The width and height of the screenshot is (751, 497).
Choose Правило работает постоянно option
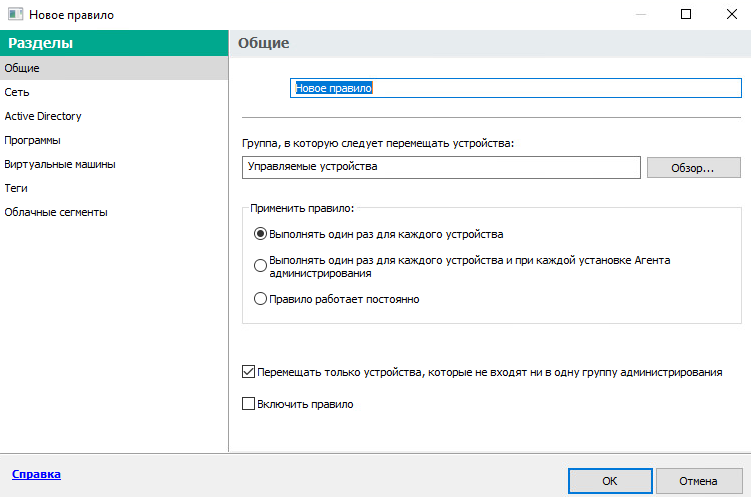[261, 298]
